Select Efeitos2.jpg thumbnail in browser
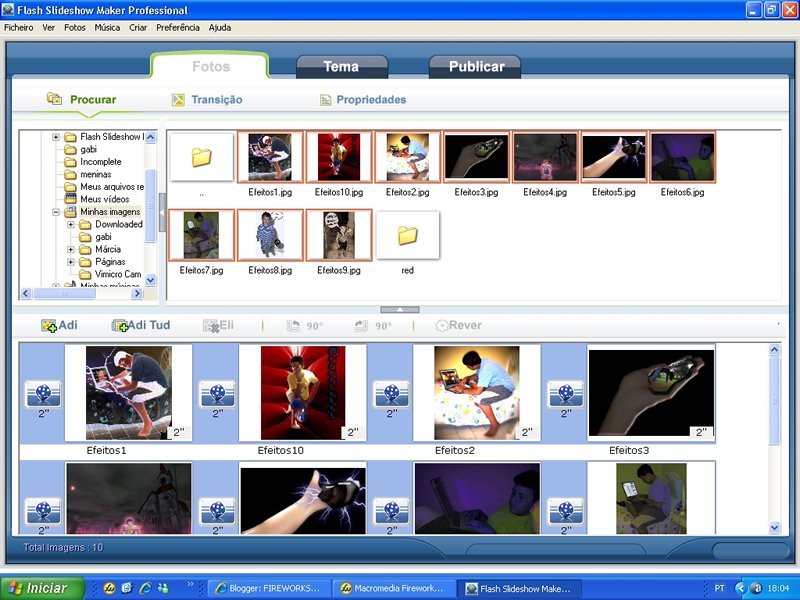This screenshot has width=800, height=600. click(407, 157)
